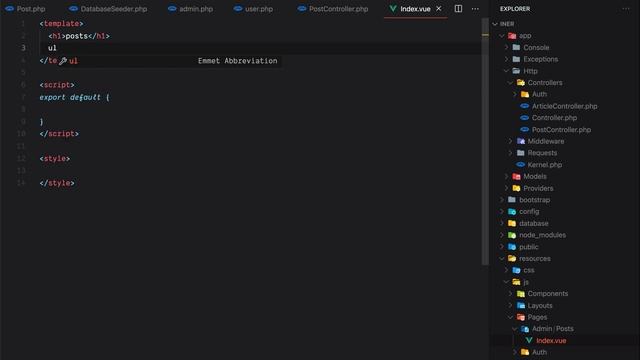Viewport: 640px width, 360px height.
Task: Open editor more actions ellipsis
Action: point(475,9)
